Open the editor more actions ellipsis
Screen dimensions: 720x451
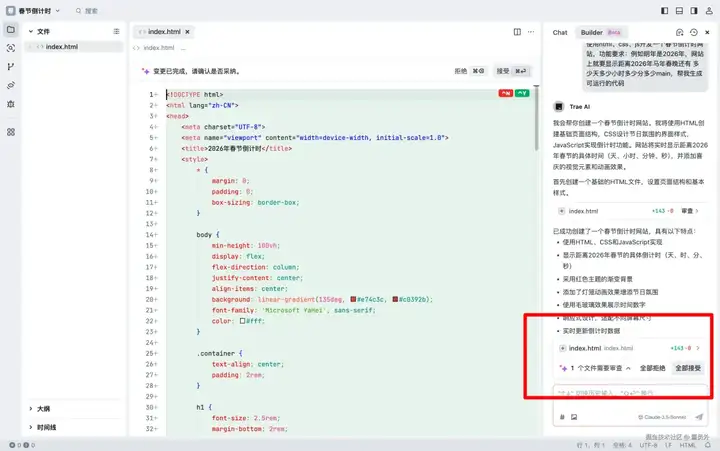531,32
